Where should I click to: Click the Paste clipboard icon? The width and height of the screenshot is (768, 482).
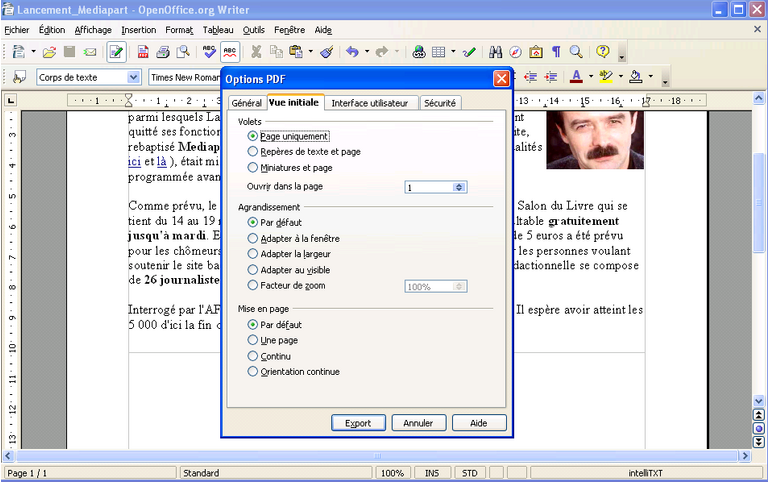click(295, 51)
